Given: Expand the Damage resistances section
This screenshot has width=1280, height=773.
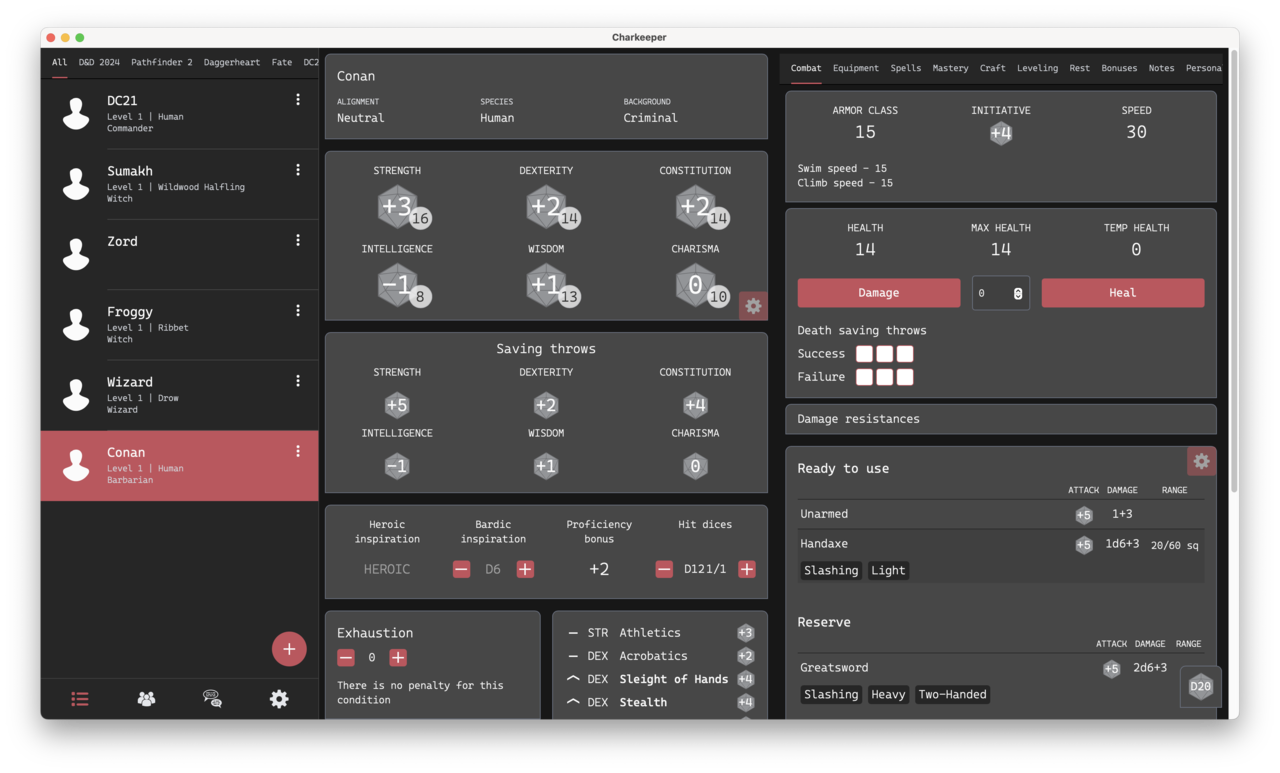Looking at the screenshot, I should click(x=1000, y=419).
